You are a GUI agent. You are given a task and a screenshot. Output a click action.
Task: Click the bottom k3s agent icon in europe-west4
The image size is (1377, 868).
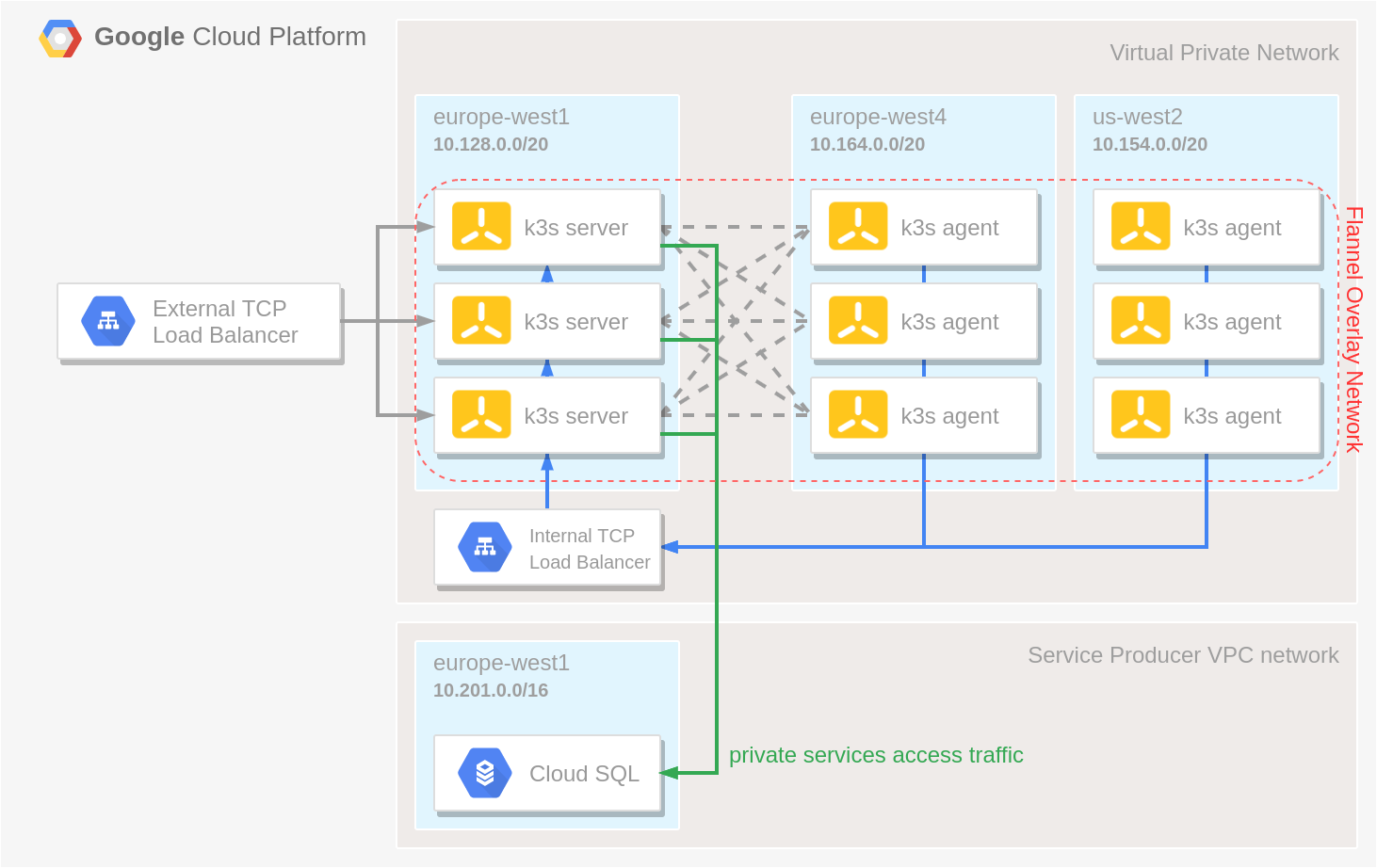[858, 414]
